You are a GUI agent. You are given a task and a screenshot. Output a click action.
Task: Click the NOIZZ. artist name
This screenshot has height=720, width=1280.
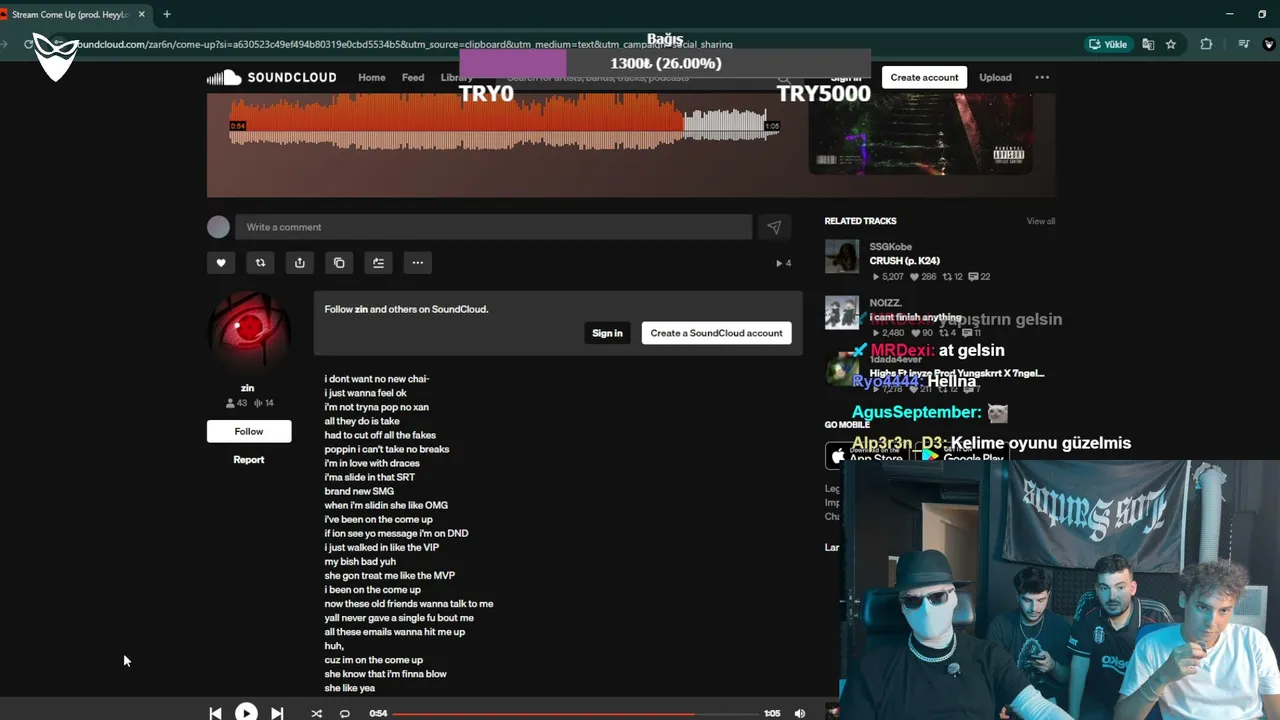point(886,303)
